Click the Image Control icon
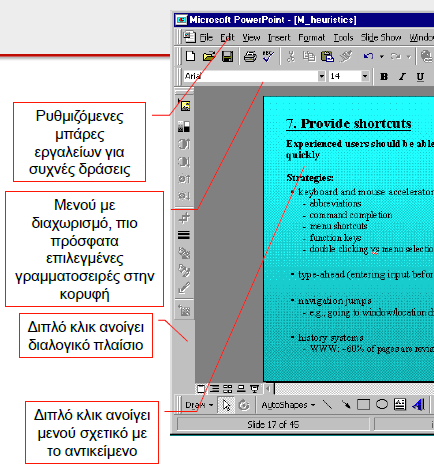Screen dimensions: 434x475 [x=184, y=126]
